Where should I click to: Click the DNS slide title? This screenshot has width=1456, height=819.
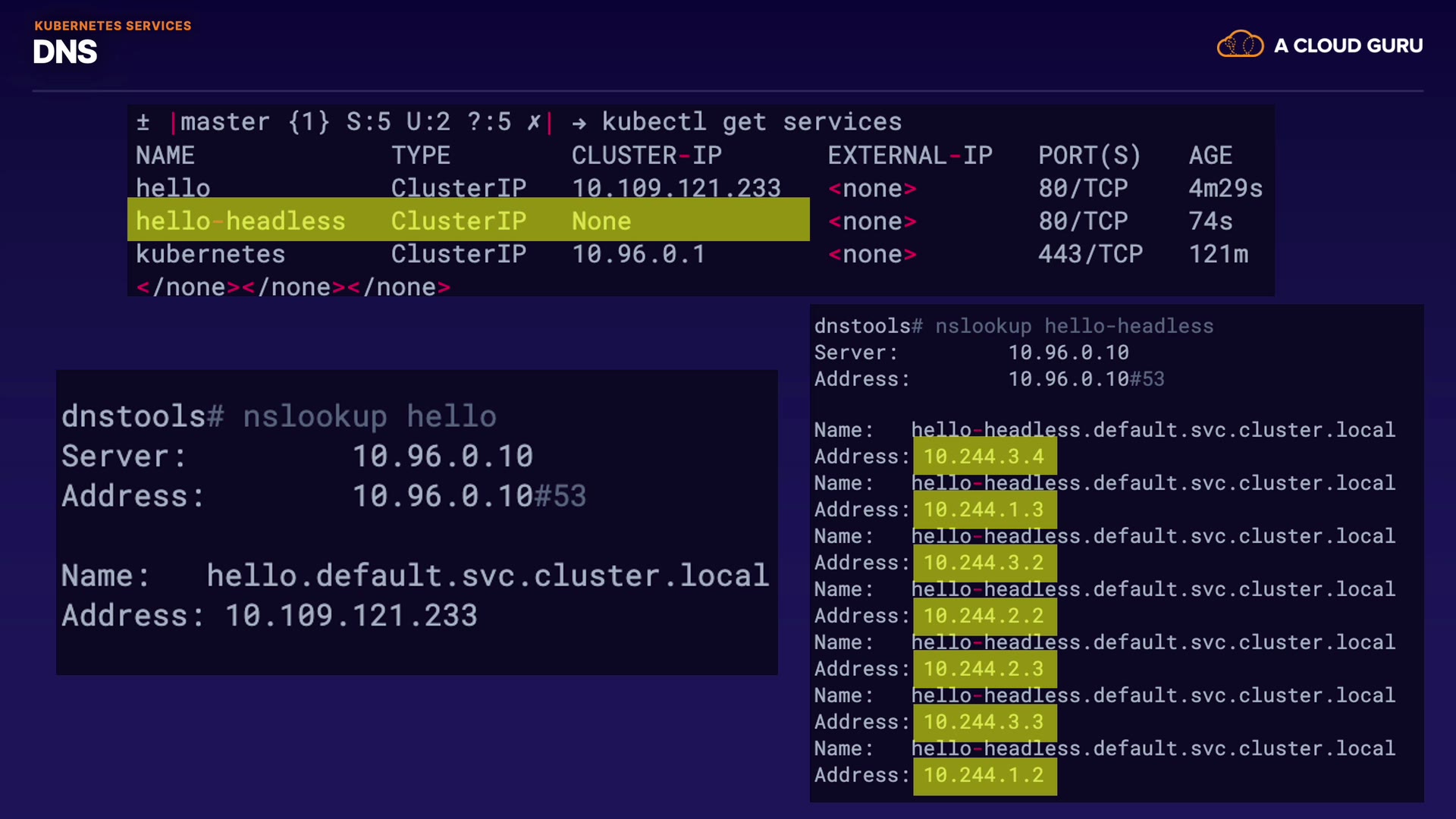[65, 52]
